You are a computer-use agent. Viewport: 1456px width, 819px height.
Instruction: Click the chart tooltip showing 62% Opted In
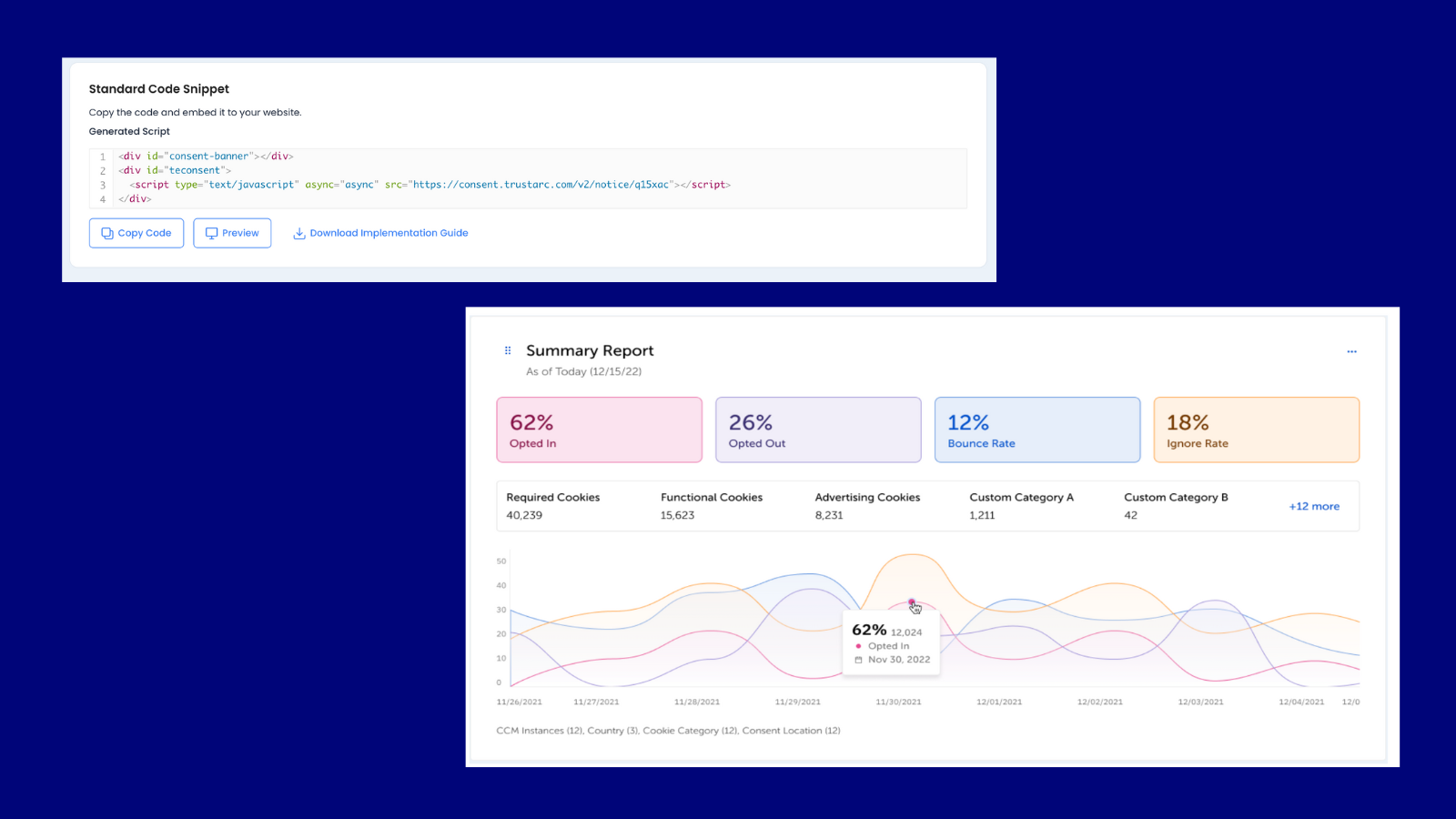892,642
